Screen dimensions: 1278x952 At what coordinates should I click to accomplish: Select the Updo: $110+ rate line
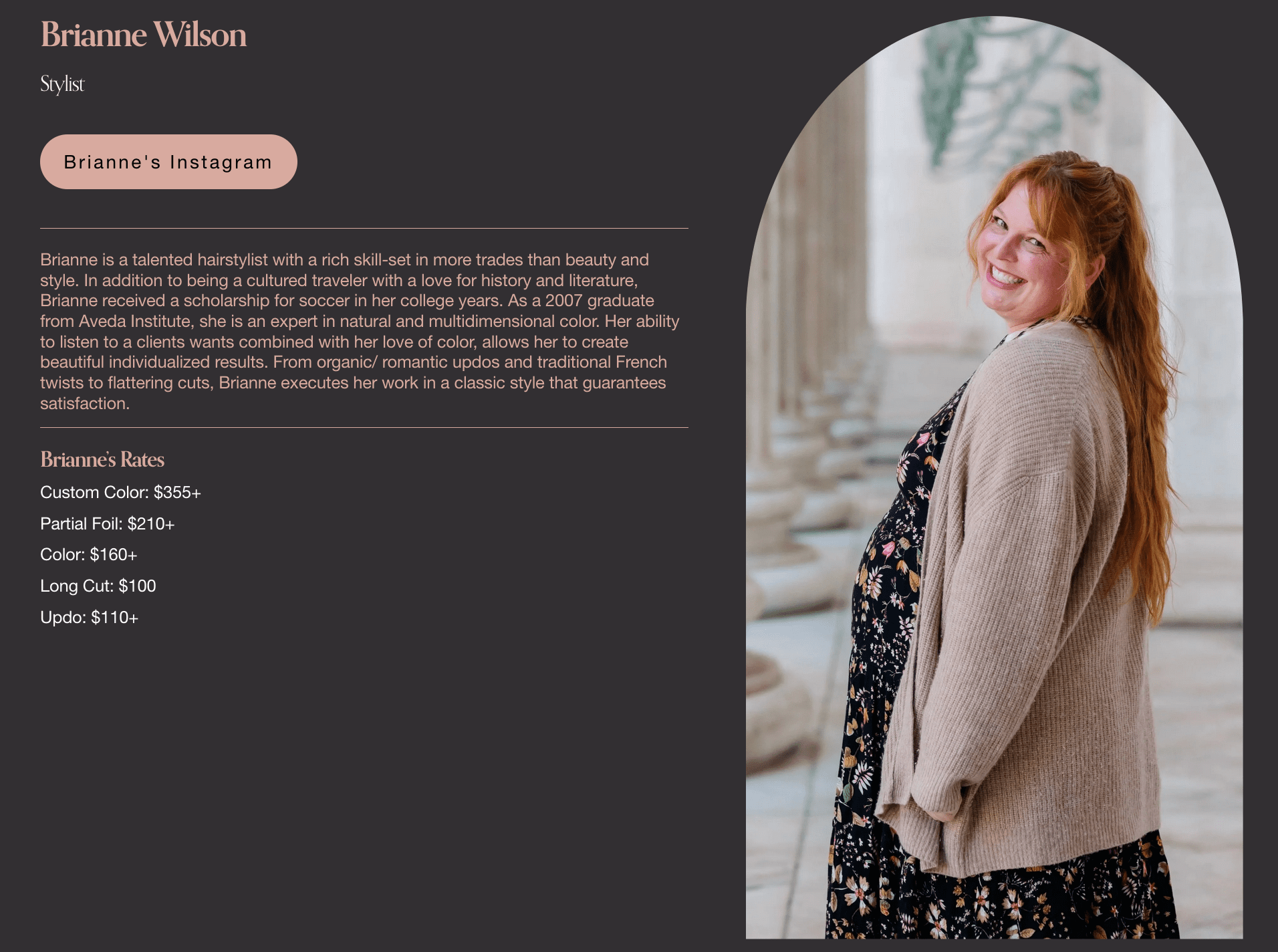click(89, 618)
